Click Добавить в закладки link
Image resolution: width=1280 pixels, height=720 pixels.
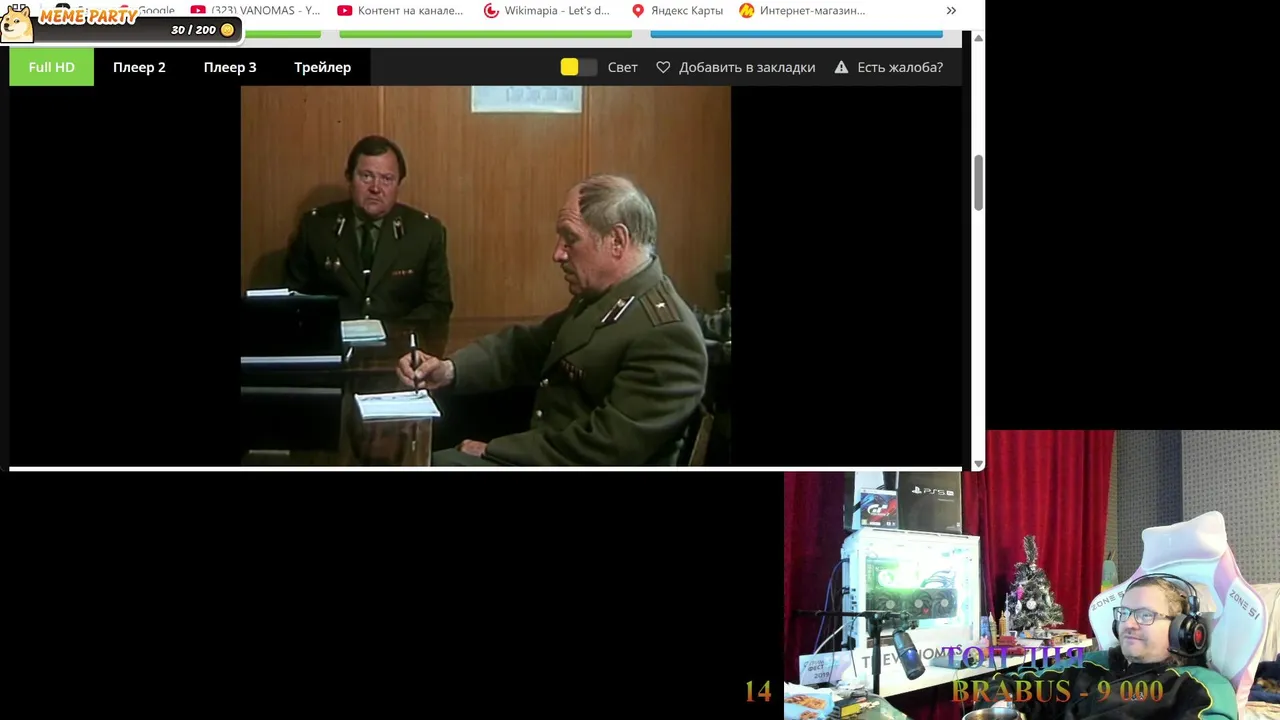coord(747,67)
